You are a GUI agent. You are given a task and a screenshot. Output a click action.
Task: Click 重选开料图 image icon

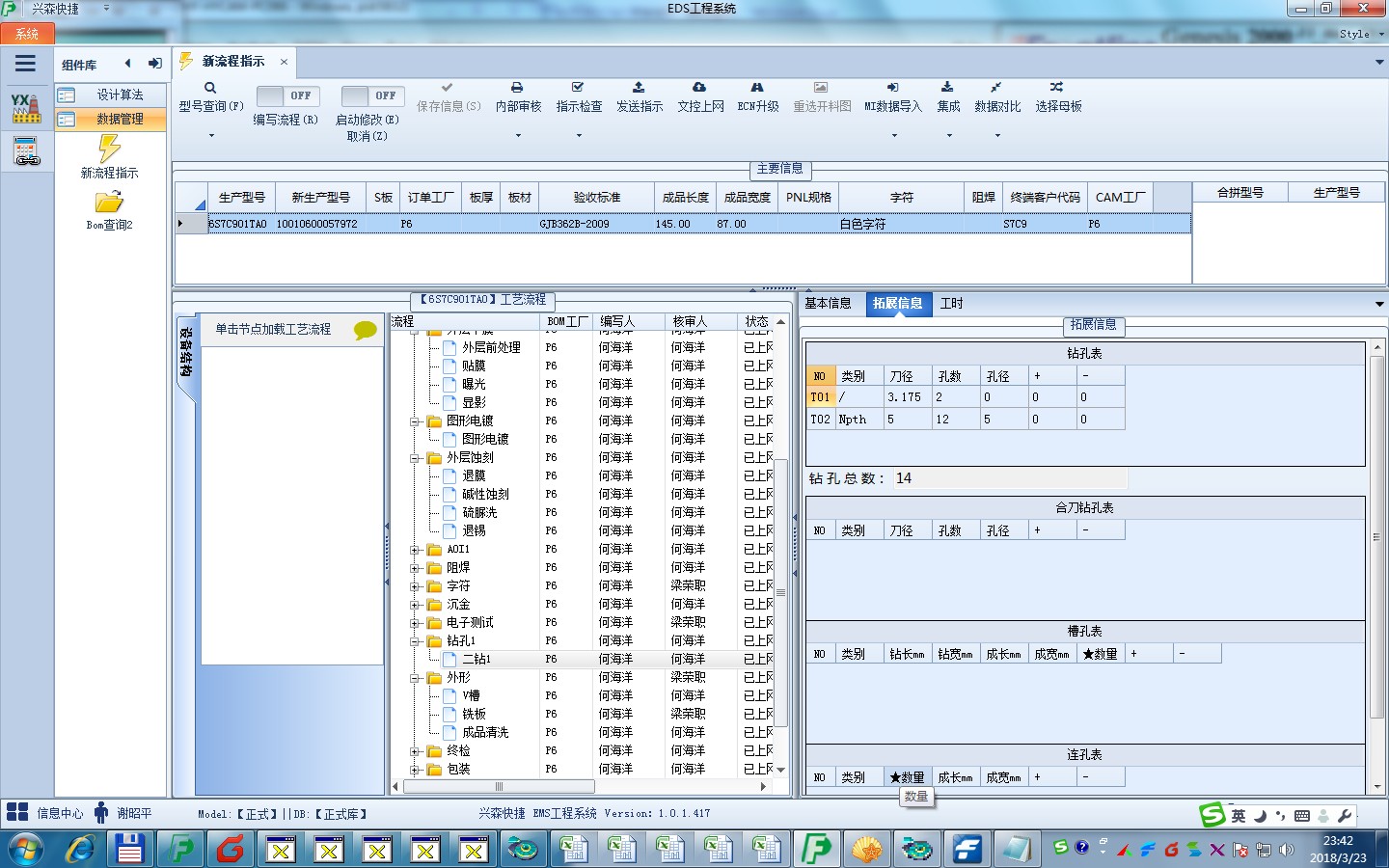pos(821,88)
